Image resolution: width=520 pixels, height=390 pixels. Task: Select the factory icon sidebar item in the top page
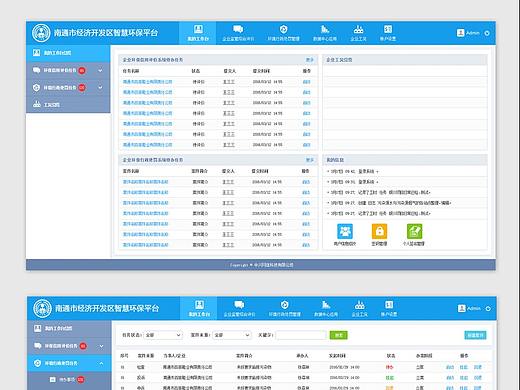tap(68, 105)
